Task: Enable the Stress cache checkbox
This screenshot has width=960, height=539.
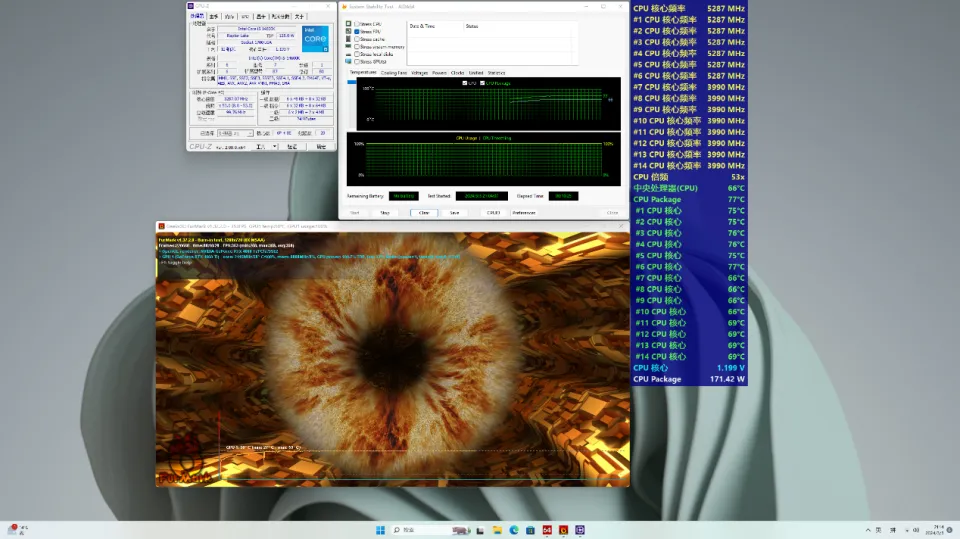Action: (357, 39)
